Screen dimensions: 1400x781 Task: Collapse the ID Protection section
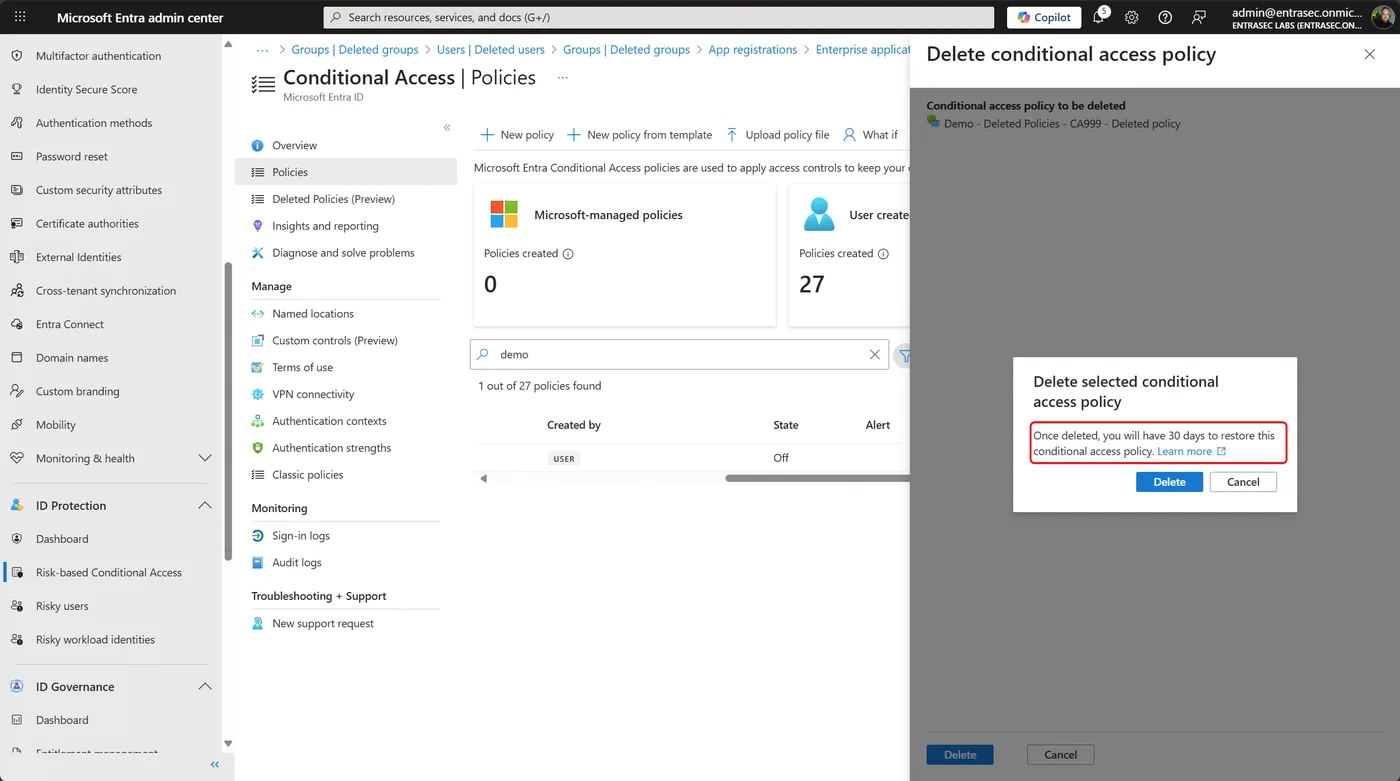pyautogui.click(x=205, y=506)
